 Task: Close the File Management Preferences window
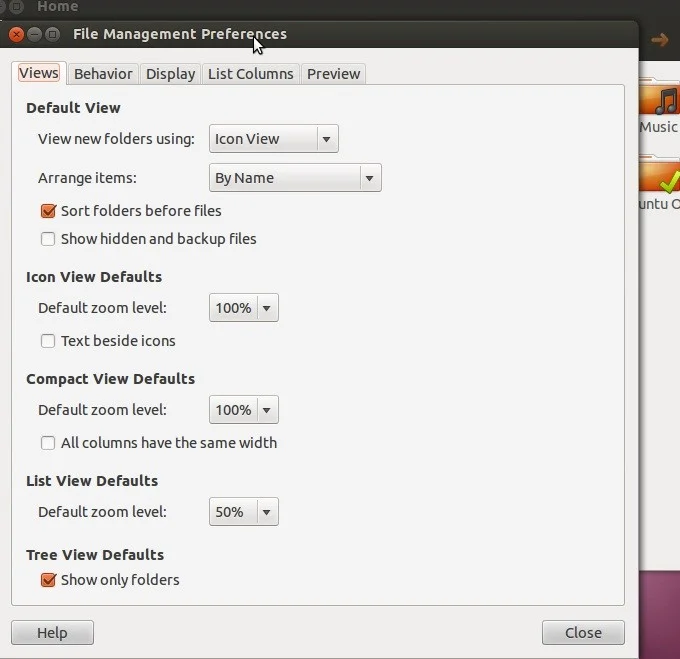coord(16,34)
